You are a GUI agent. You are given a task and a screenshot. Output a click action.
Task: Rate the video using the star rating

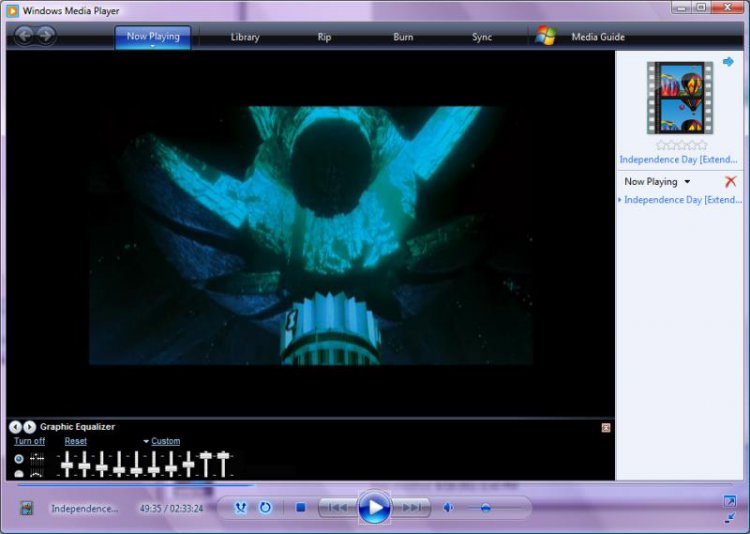pyautogui.click(x=682, y=145)
